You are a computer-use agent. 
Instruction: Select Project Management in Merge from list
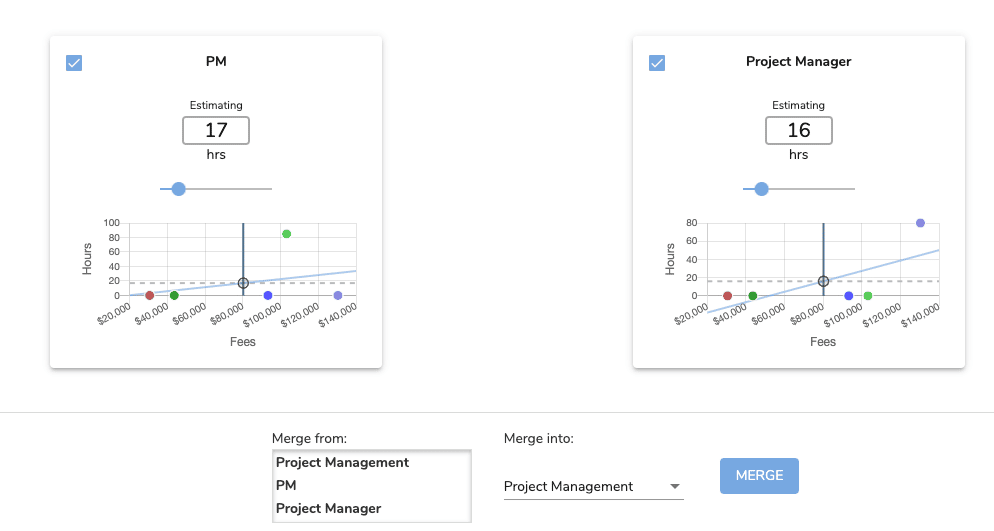[342, 463]
